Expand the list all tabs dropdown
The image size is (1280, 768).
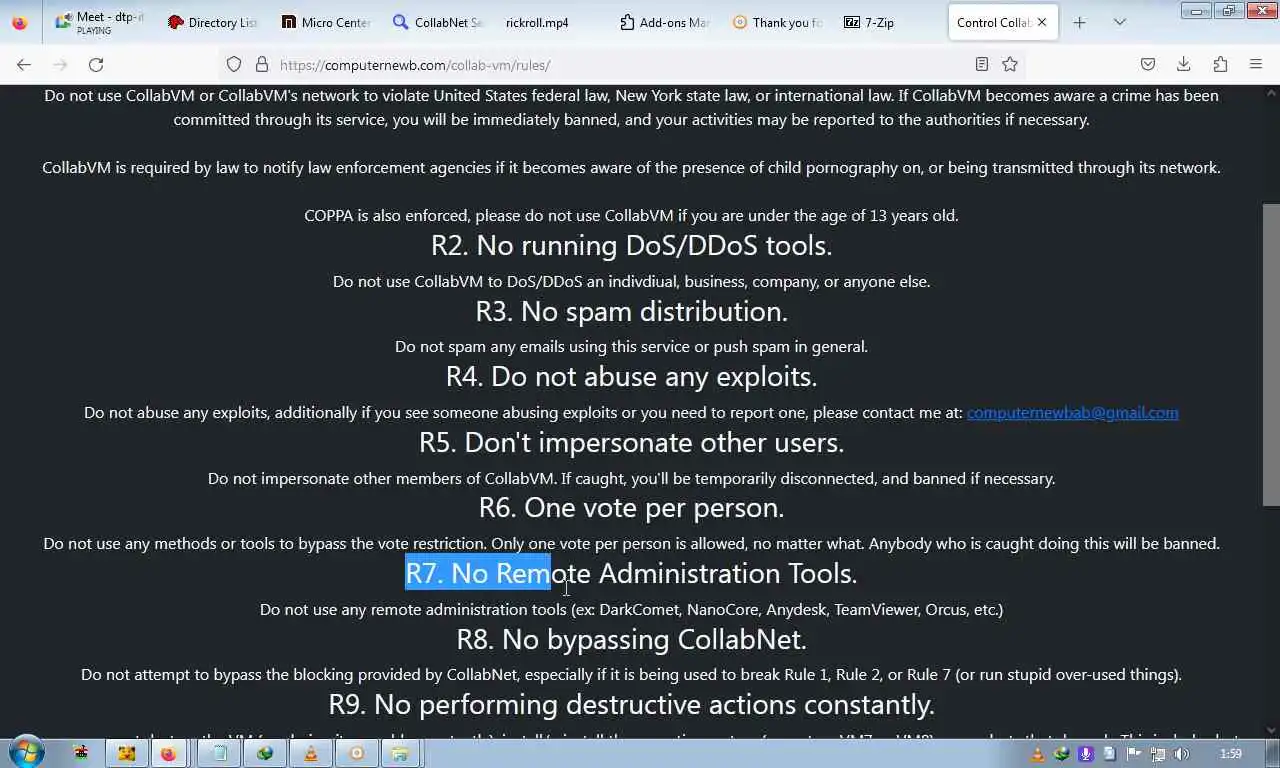click(x=1120, y=22)
